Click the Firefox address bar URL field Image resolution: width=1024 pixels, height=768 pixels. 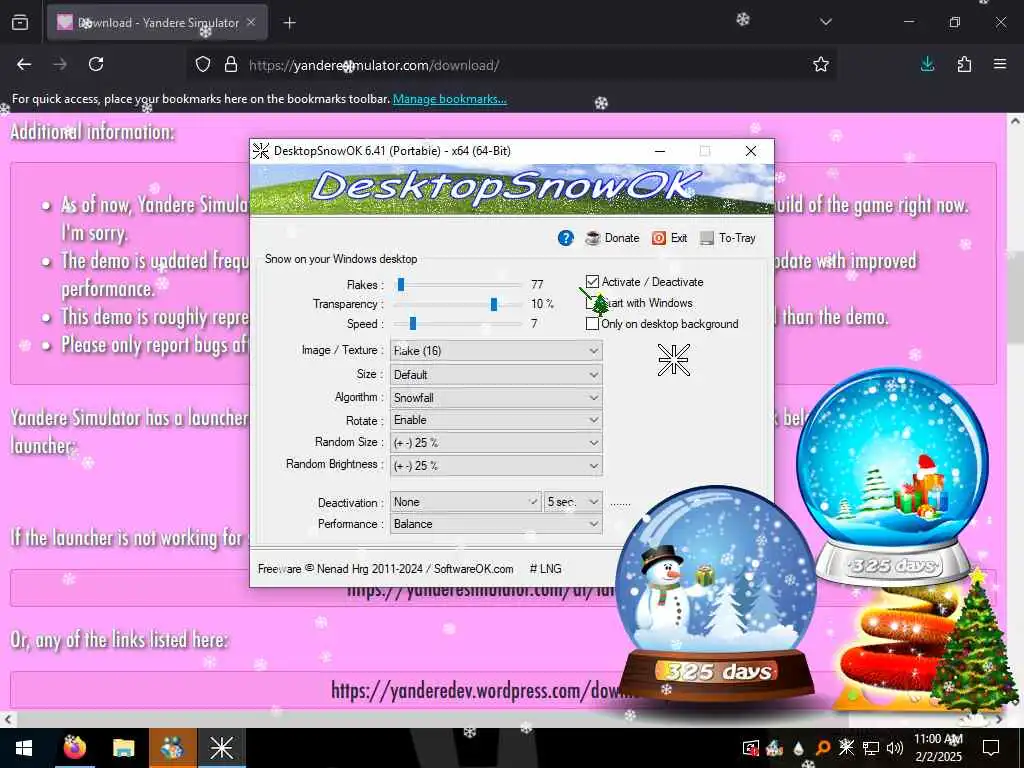pos(509,65)
